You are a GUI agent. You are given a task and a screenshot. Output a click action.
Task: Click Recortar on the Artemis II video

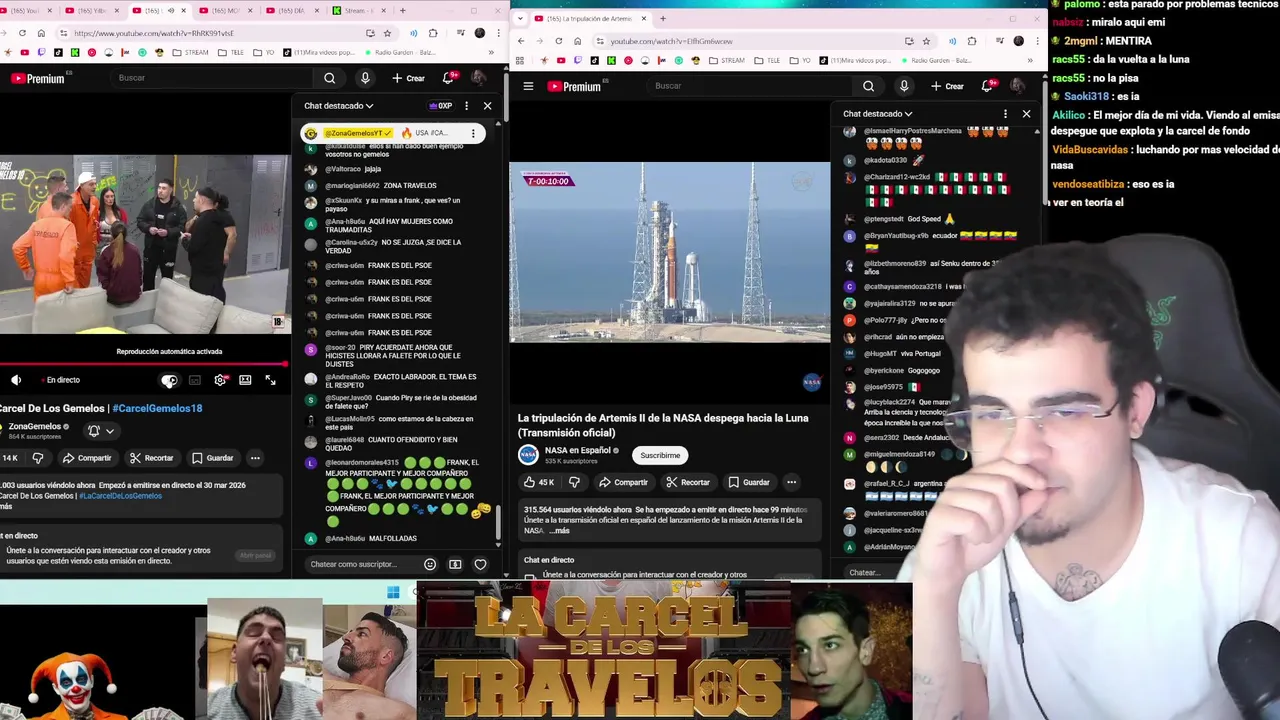click(x=688, y=482)
